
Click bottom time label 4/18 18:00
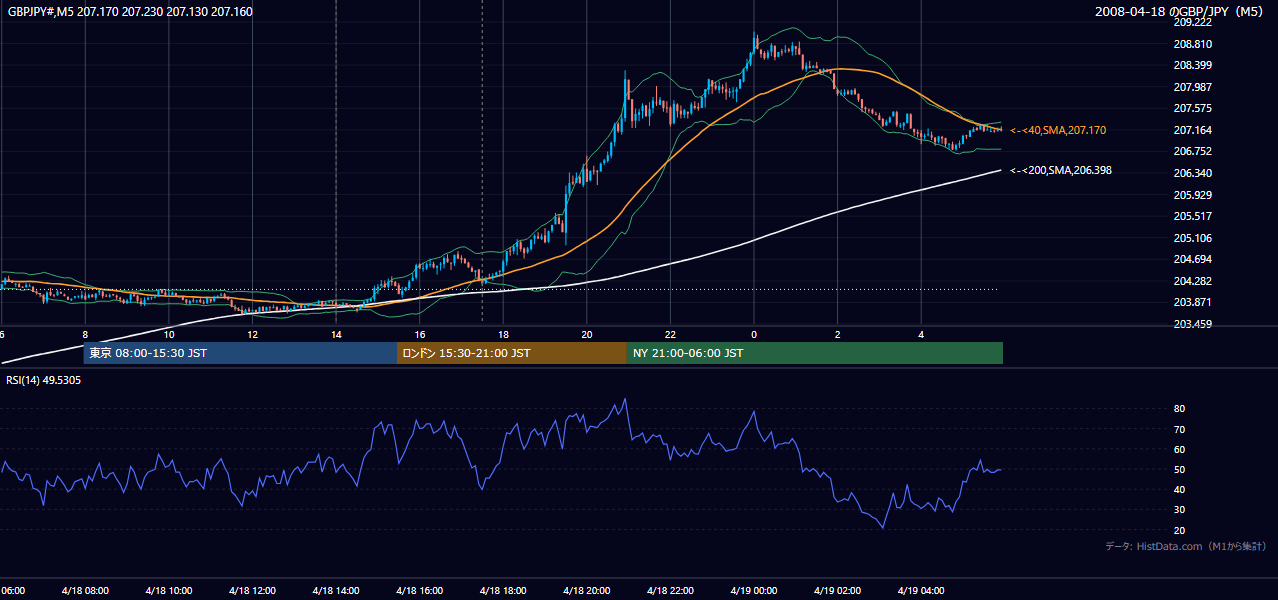pos(503,591)
